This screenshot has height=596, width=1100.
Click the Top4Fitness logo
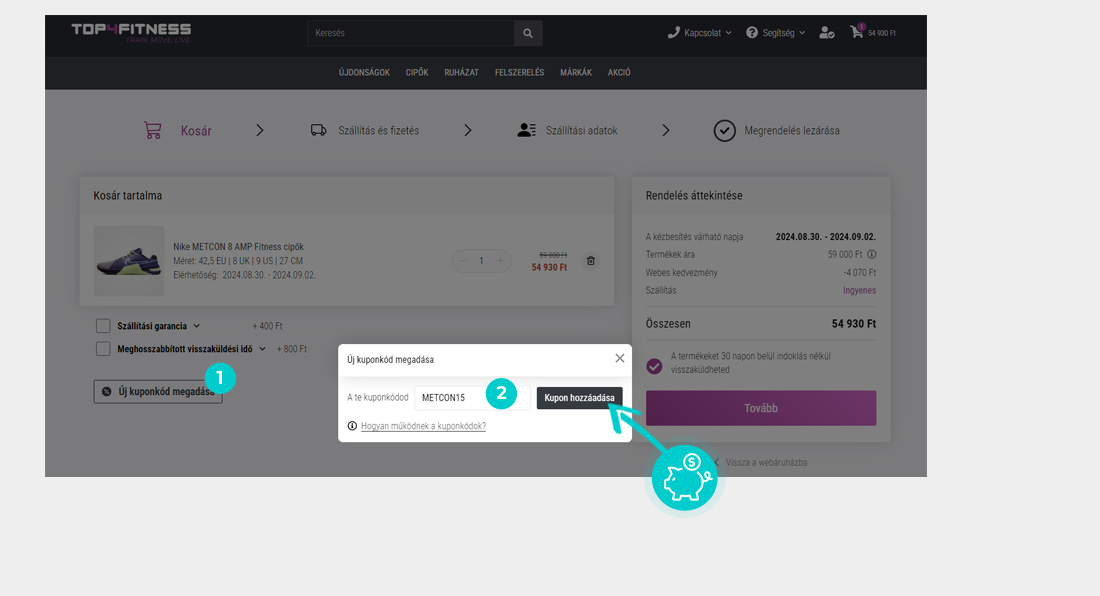click(x=131, y=32)
